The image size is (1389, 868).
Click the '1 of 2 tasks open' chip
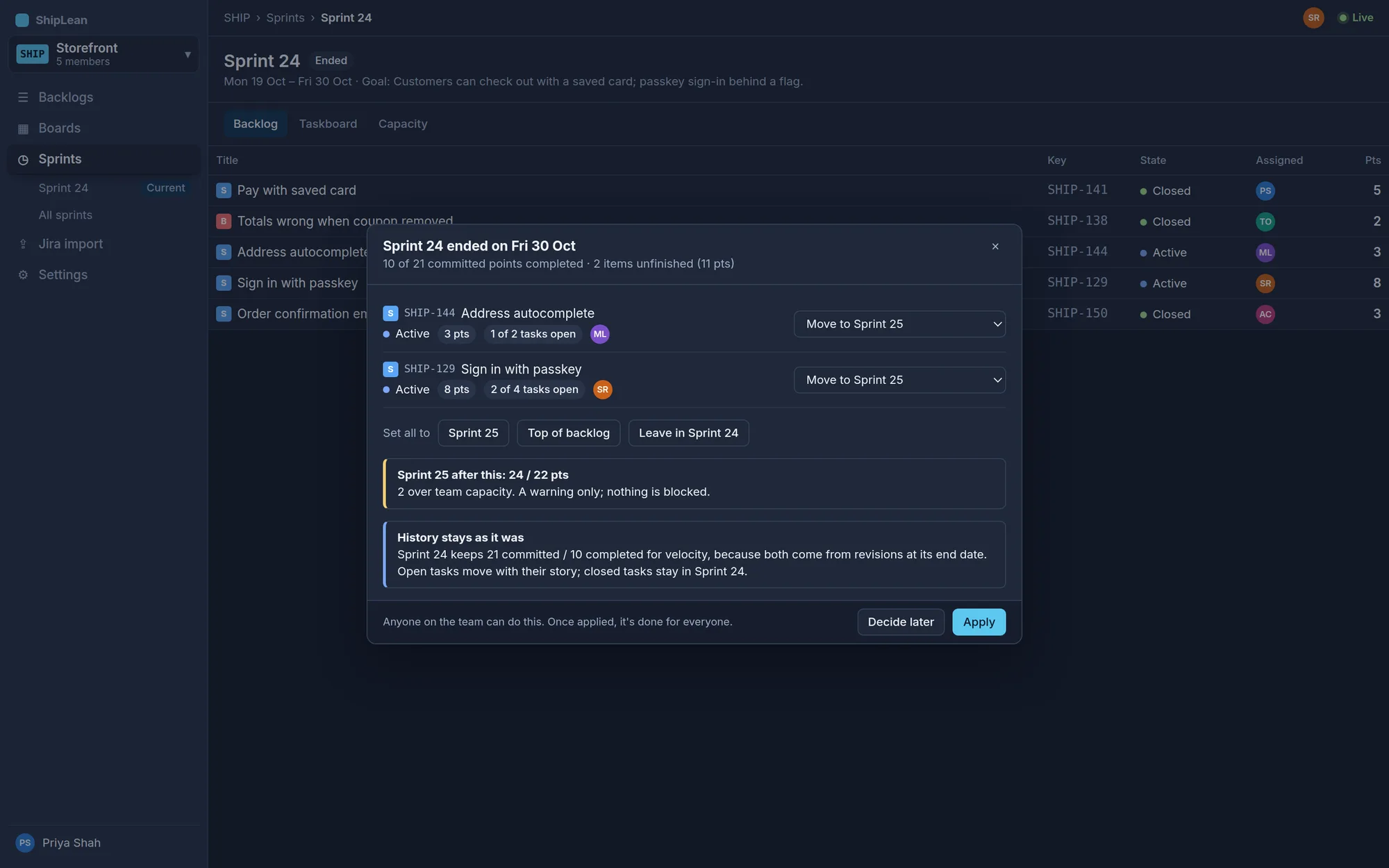[x=533, y=334]
